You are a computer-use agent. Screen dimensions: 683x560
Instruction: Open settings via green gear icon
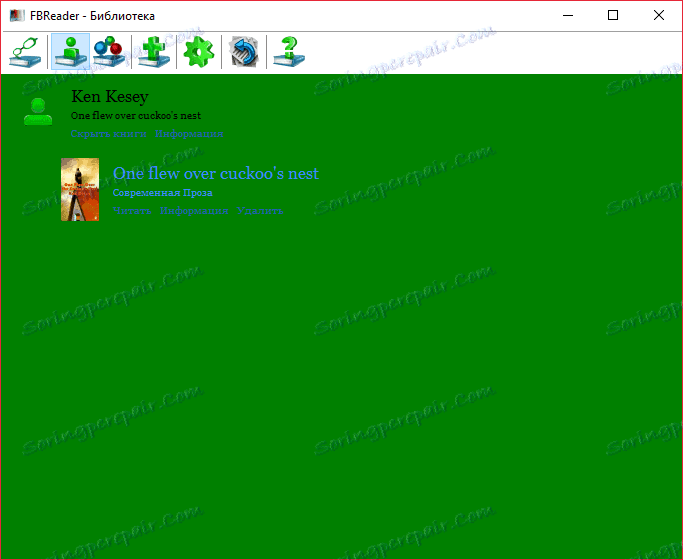pos(199,52)
